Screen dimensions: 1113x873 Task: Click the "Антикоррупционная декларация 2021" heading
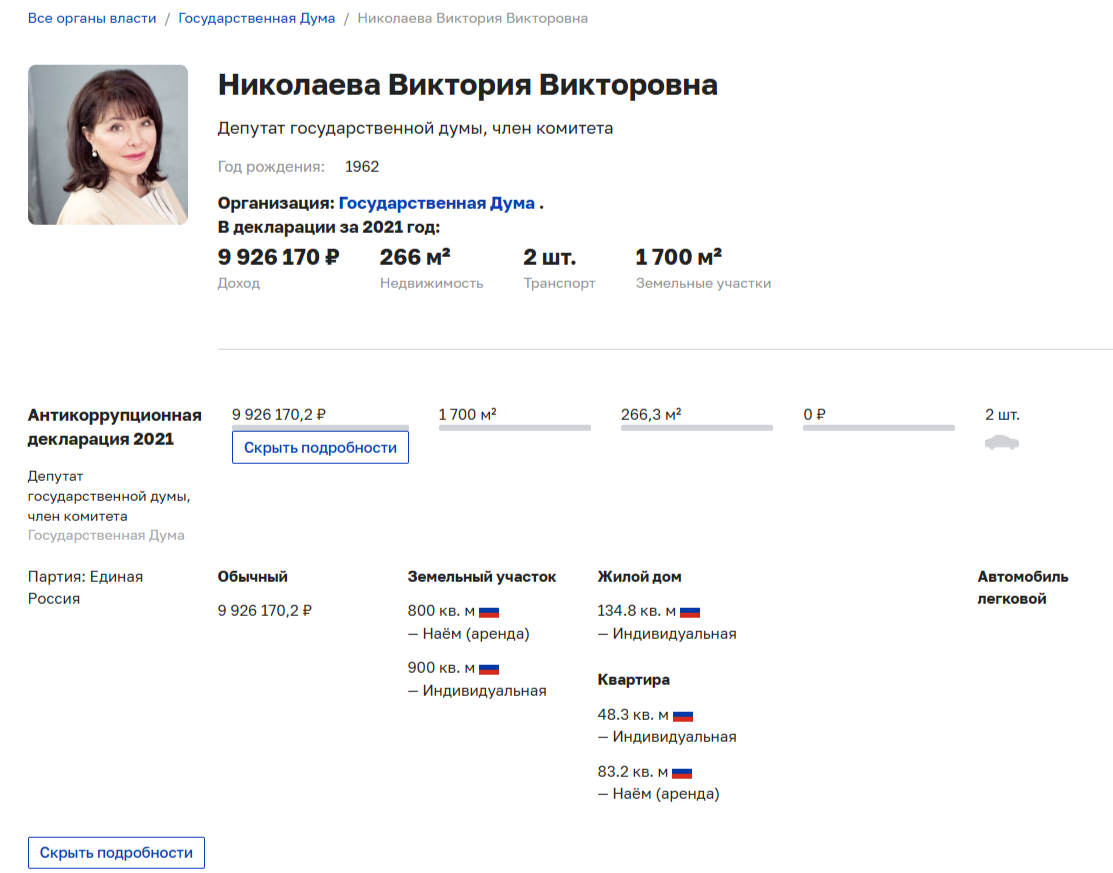tap(114, 427)
